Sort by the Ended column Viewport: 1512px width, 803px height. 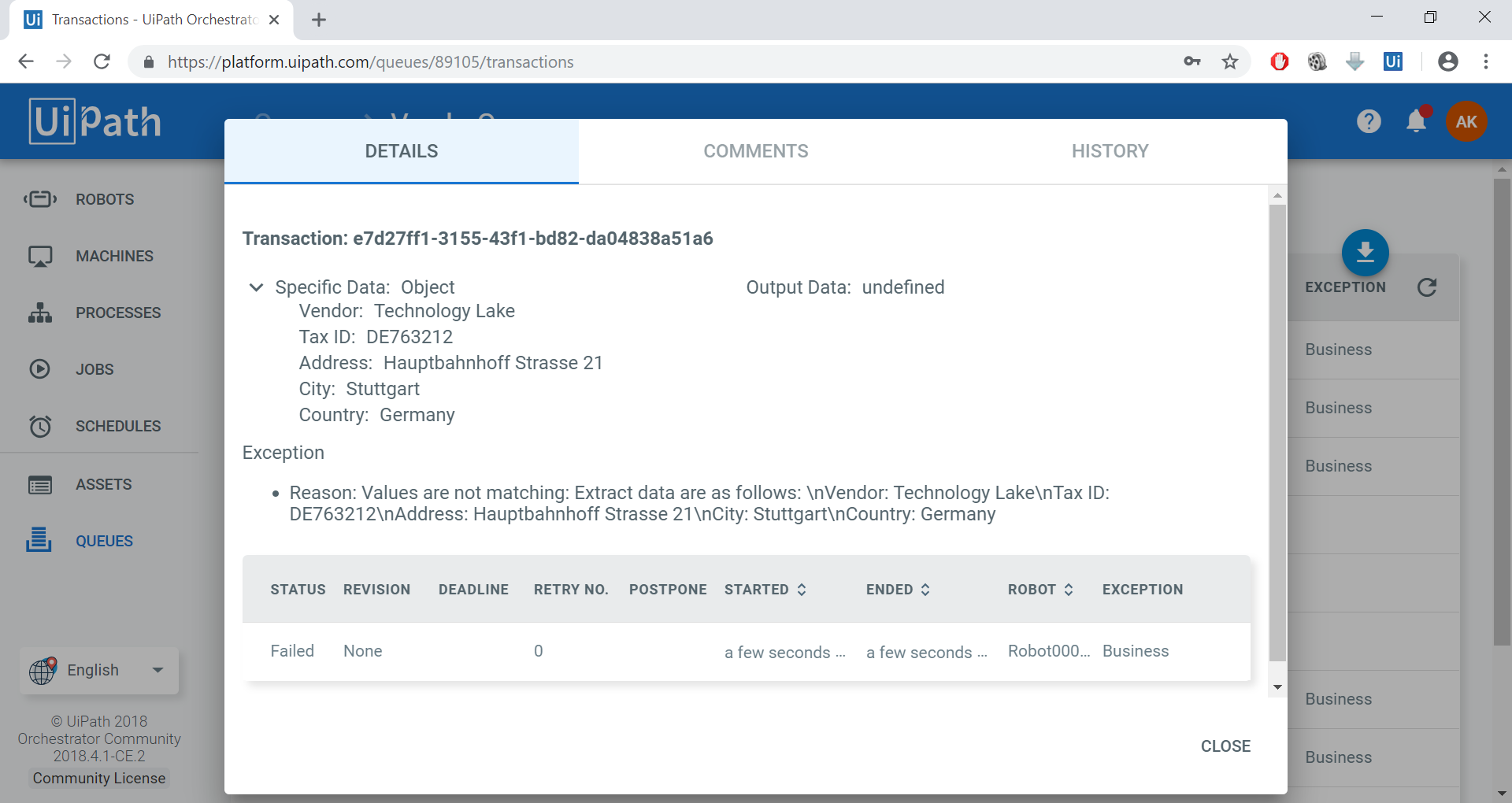[899, 590]
